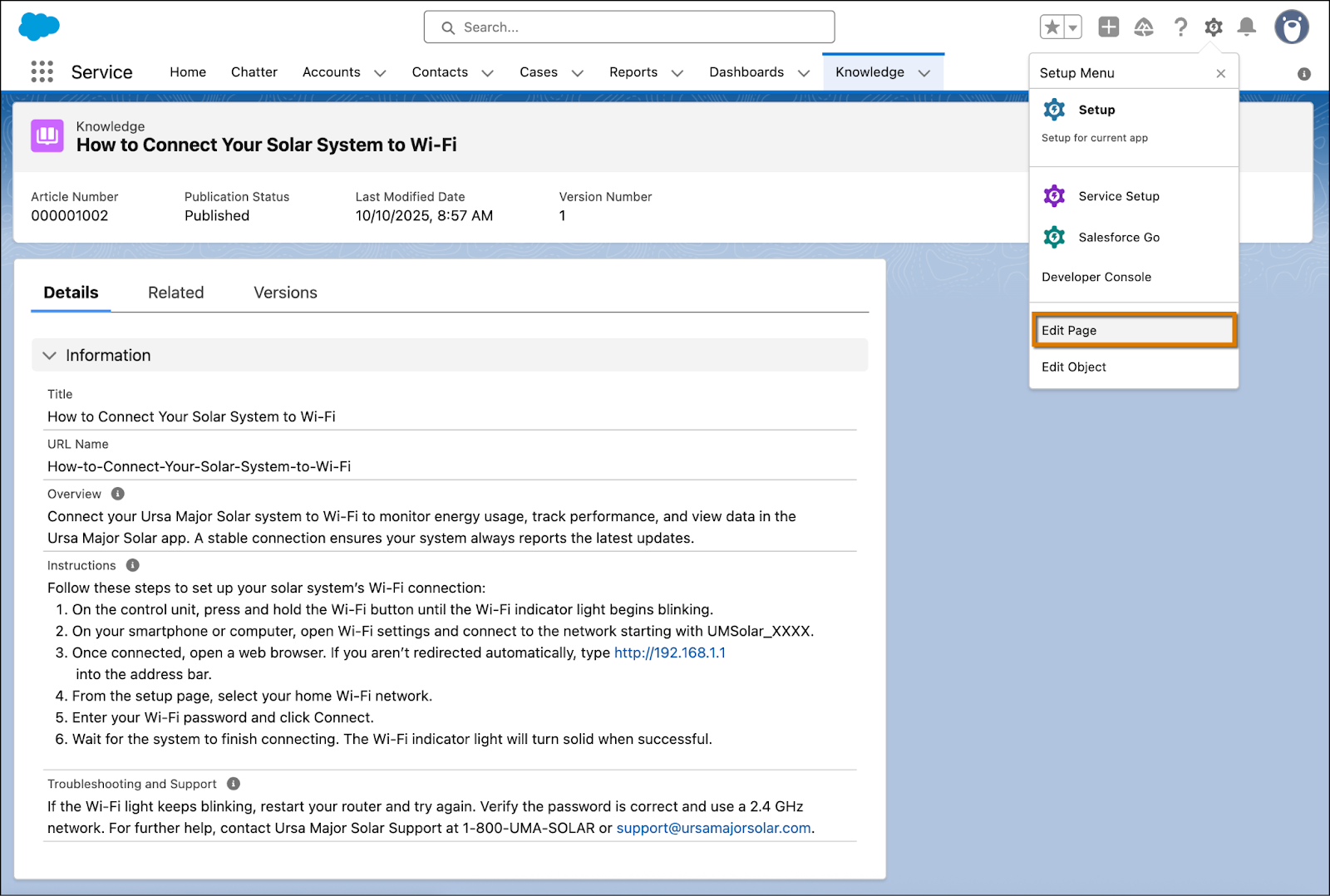Screen dimensions: 1330x896
Task: Open the Accounts tab
Action: tap(332, 72)
